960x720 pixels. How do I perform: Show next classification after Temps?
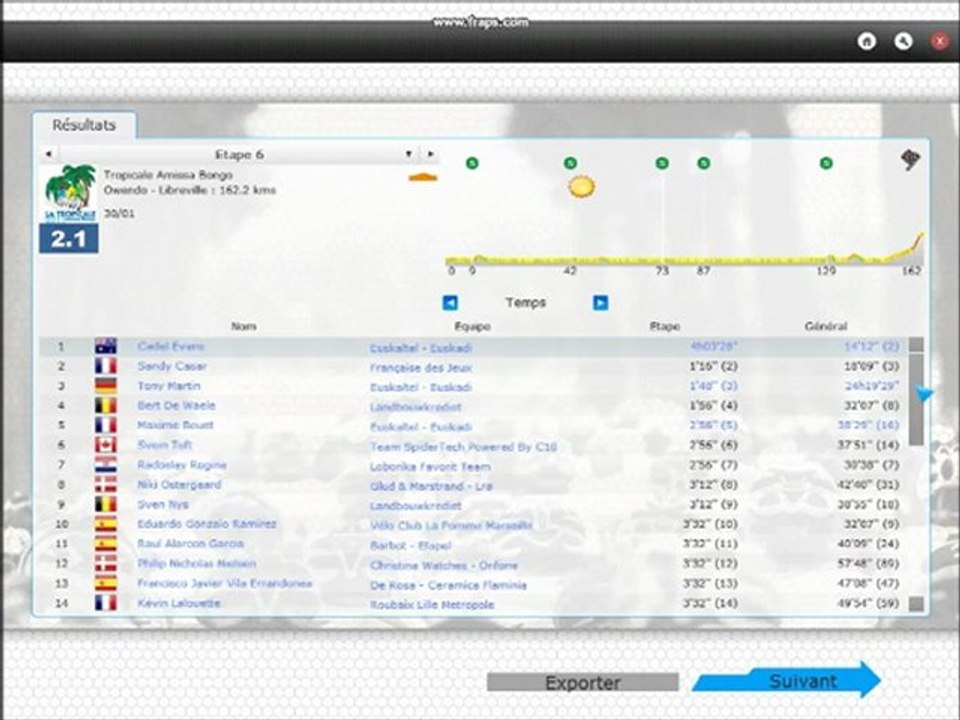pyautogui.click(x=601, y=302)
